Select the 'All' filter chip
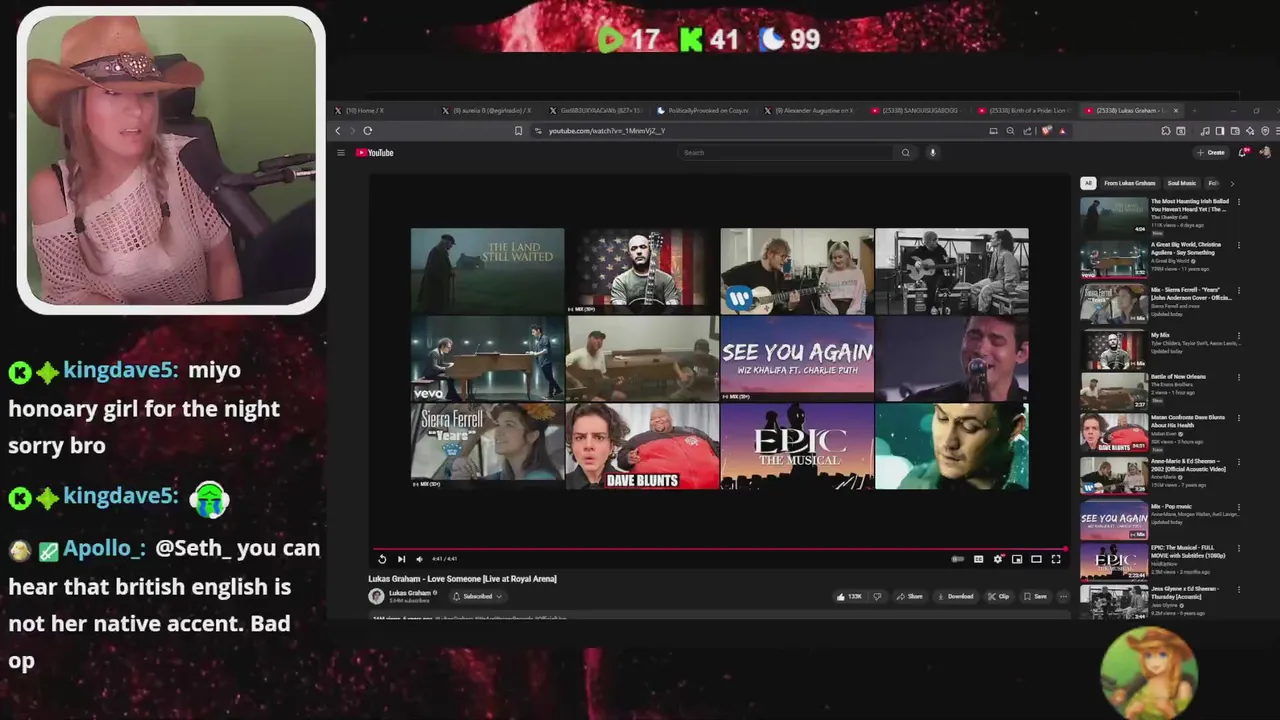The image size is (1280, 720). coord(1088,183)
